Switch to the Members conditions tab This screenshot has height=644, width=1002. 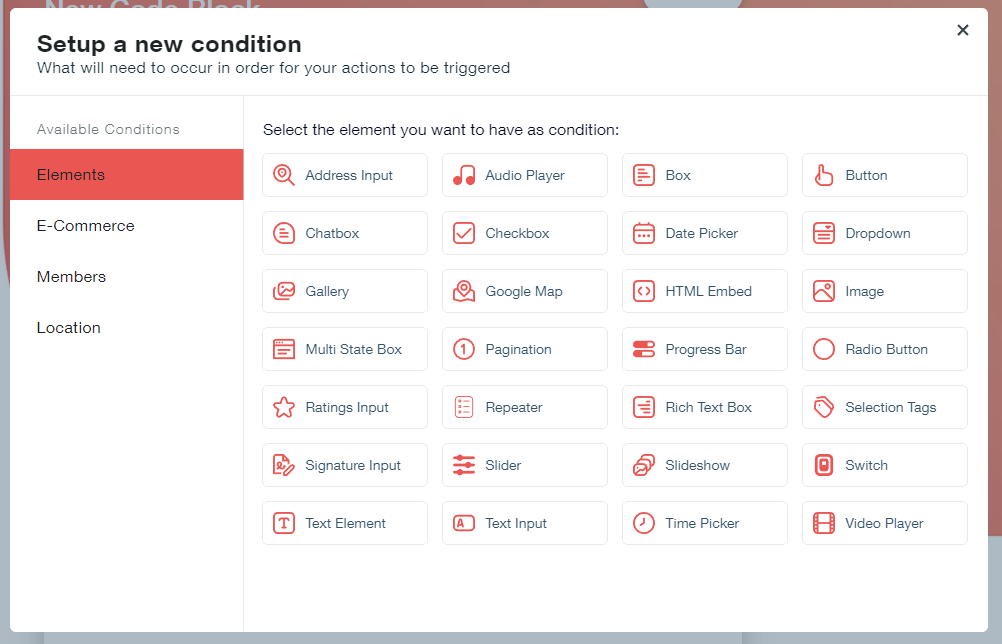(x=71, y=277)
